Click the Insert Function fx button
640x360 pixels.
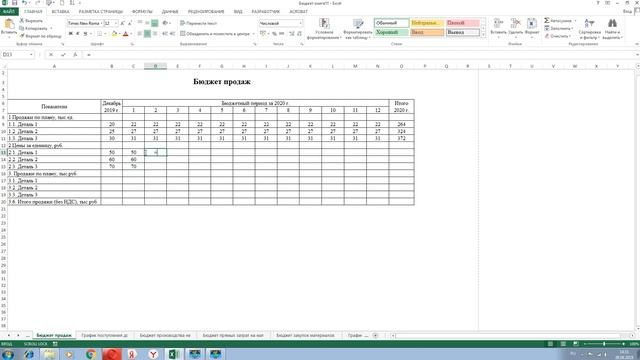75,54
